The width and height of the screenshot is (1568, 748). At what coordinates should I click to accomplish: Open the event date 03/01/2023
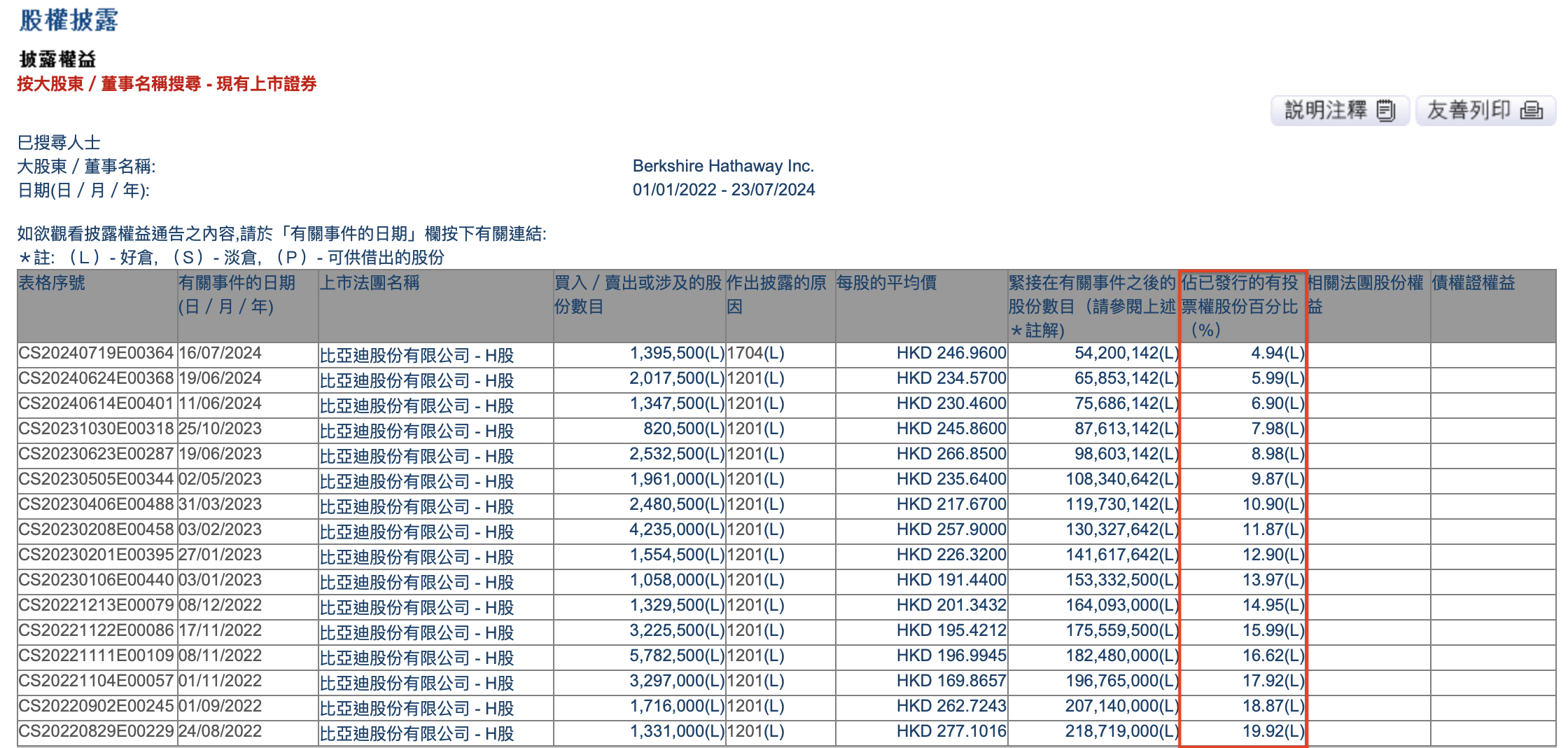(220, 580)
